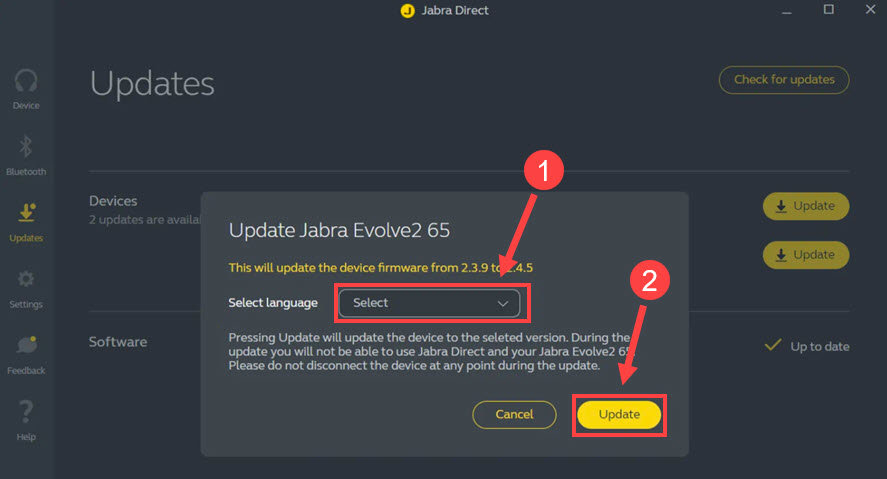The image size is (887, 479).
Task: Expand the Select language dropdown
Action: click(x=428, y=303)
